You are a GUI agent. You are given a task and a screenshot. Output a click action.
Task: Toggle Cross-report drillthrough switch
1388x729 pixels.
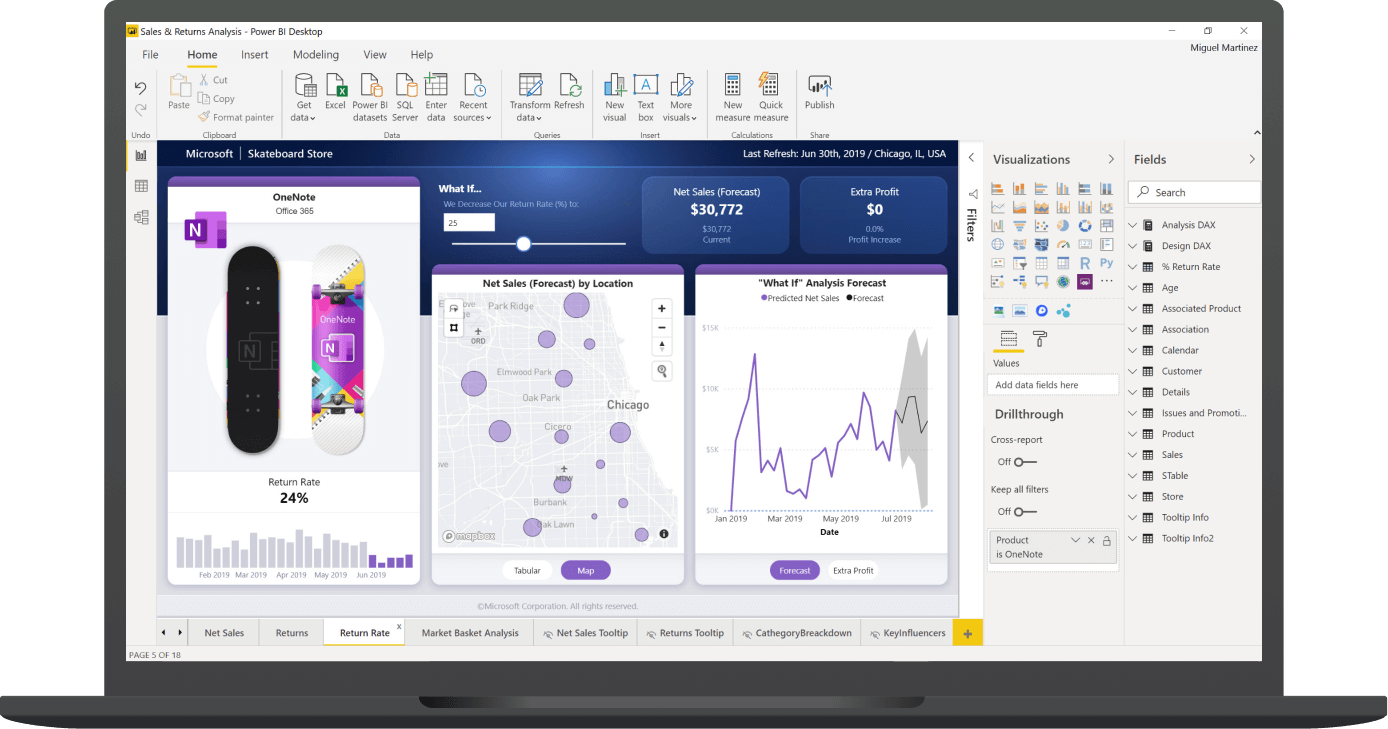(x=1024, y=462)
